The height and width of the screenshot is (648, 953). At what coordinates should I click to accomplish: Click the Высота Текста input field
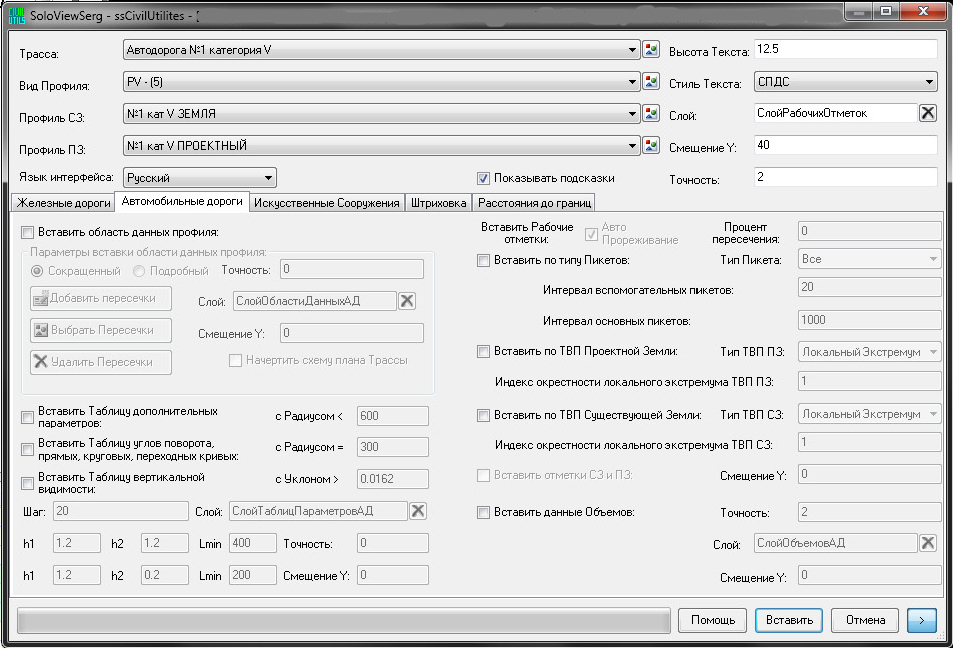(845, 50)
